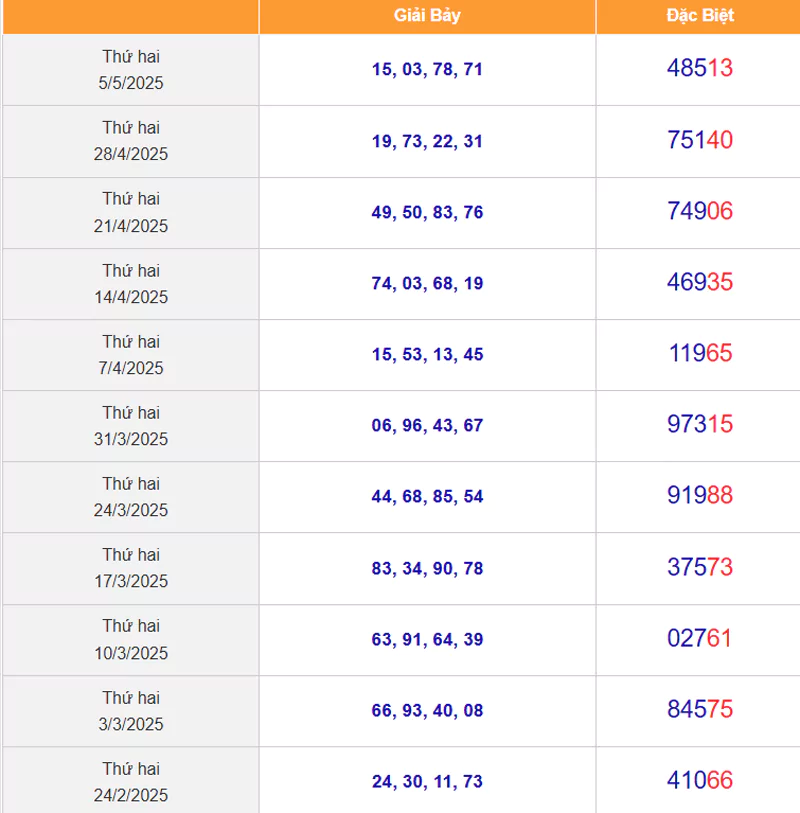
Task: Click the Đặc Biệt column header
Action: click(x=699, y=15)
